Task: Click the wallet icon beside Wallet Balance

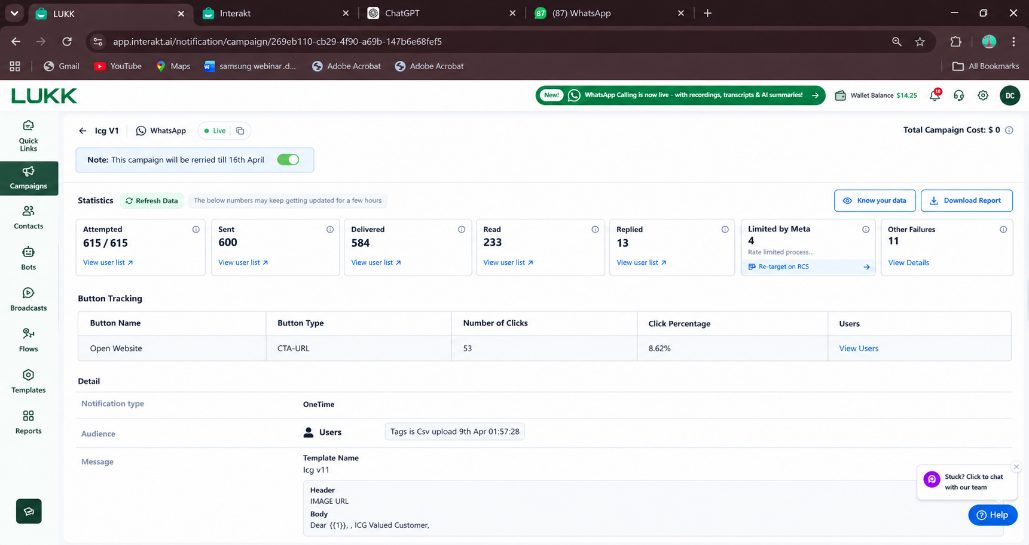Action: pyautogui.click(x=840, y=95)
